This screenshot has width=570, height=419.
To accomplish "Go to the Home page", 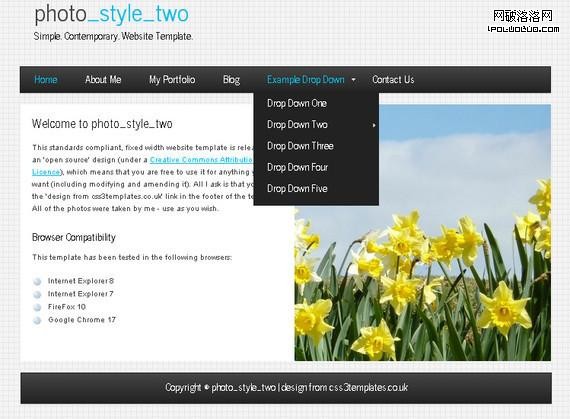I will (46, 80).
